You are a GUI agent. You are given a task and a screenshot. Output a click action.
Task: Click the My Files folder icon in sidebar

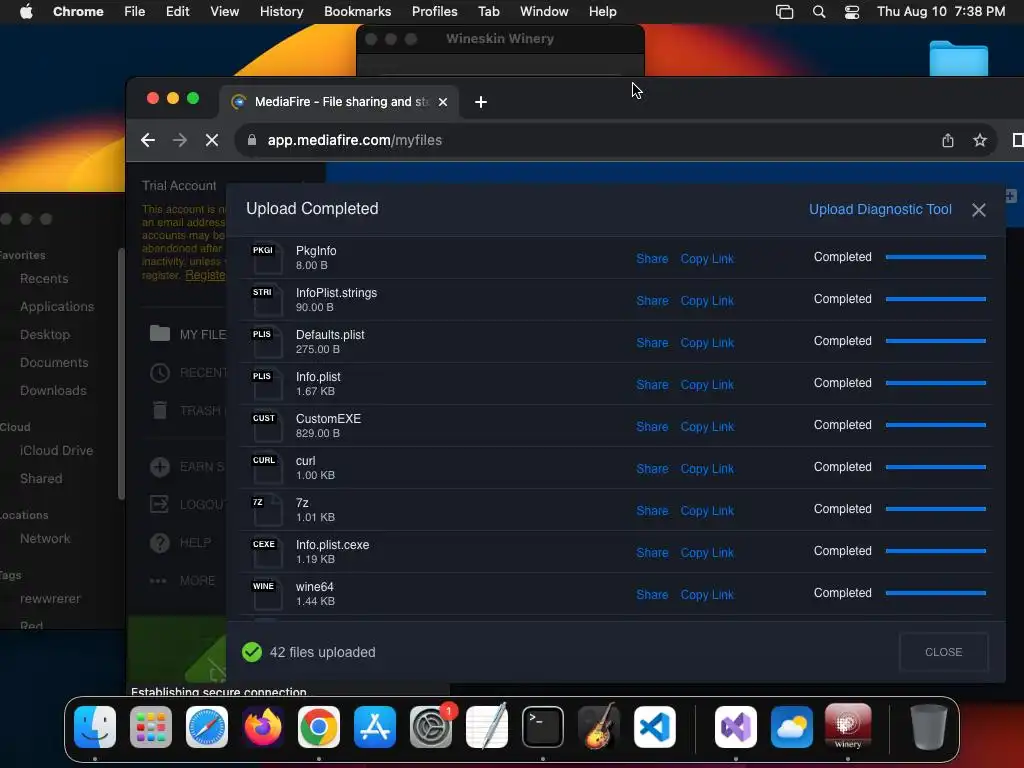pyautogui.click(x=159, y=334)
